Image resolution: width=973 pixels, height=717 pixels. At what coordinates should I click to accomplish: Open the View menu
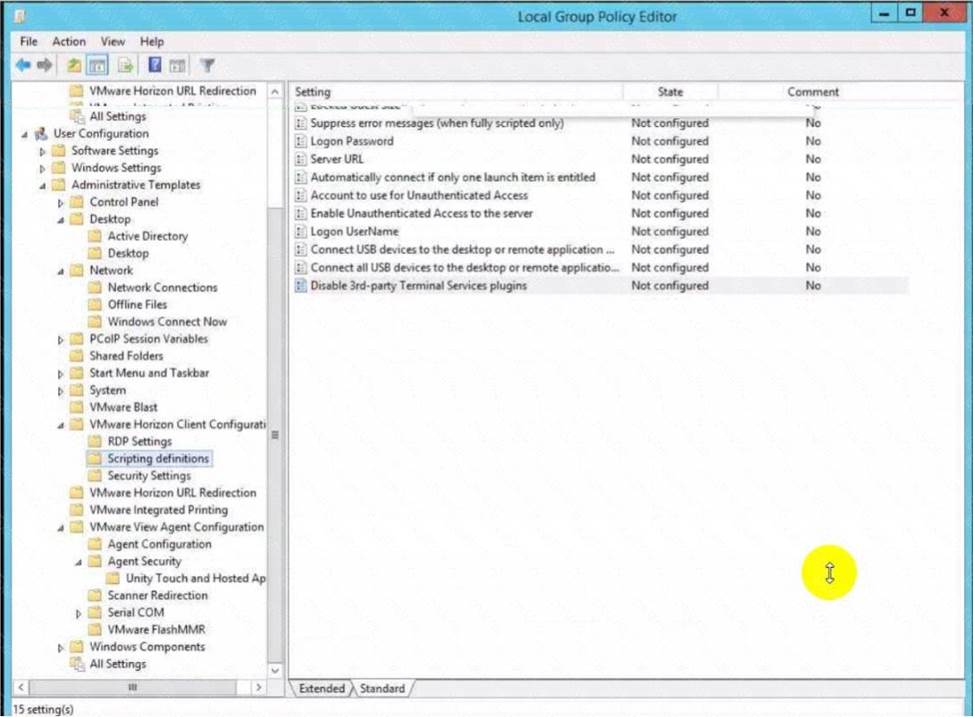[113, 42]
